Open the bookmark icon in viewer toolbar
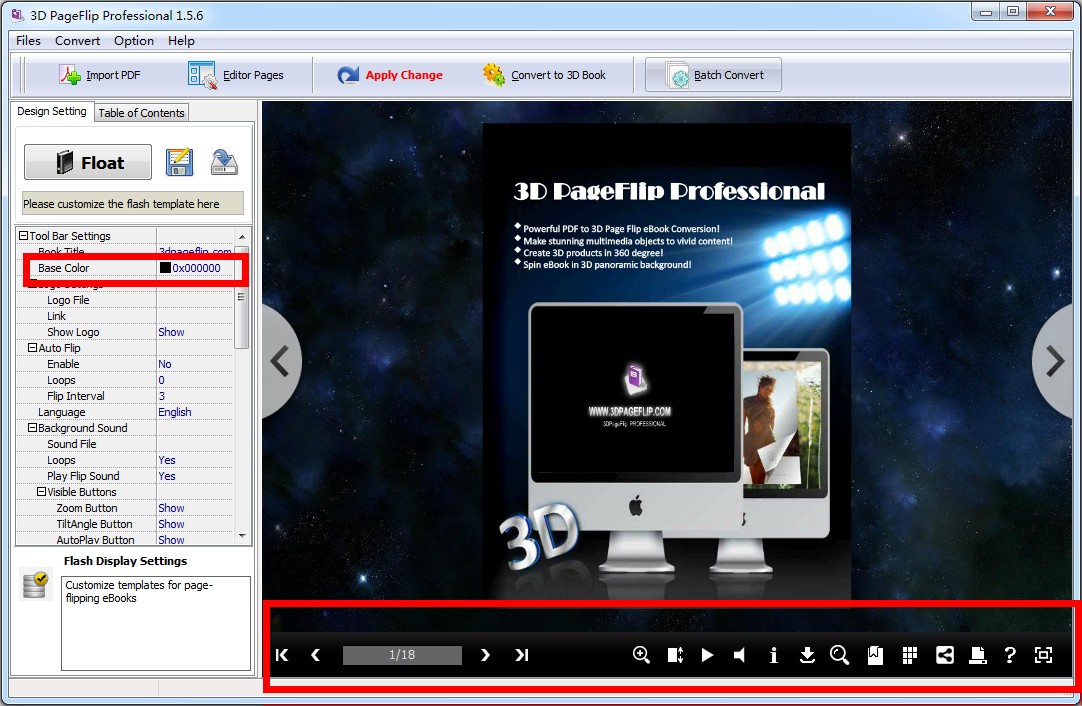The height and width of the screenshot is (706, 1082). pyautogui.click(x=875, y=655)
